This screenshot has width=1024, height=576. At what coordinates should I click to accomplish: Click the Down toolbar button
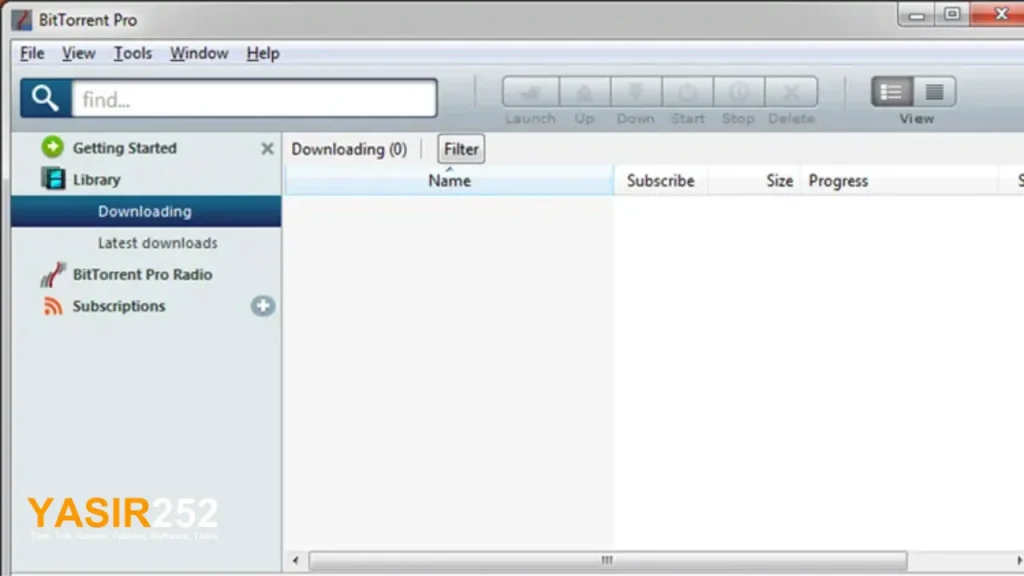click(x=635, y=92)
